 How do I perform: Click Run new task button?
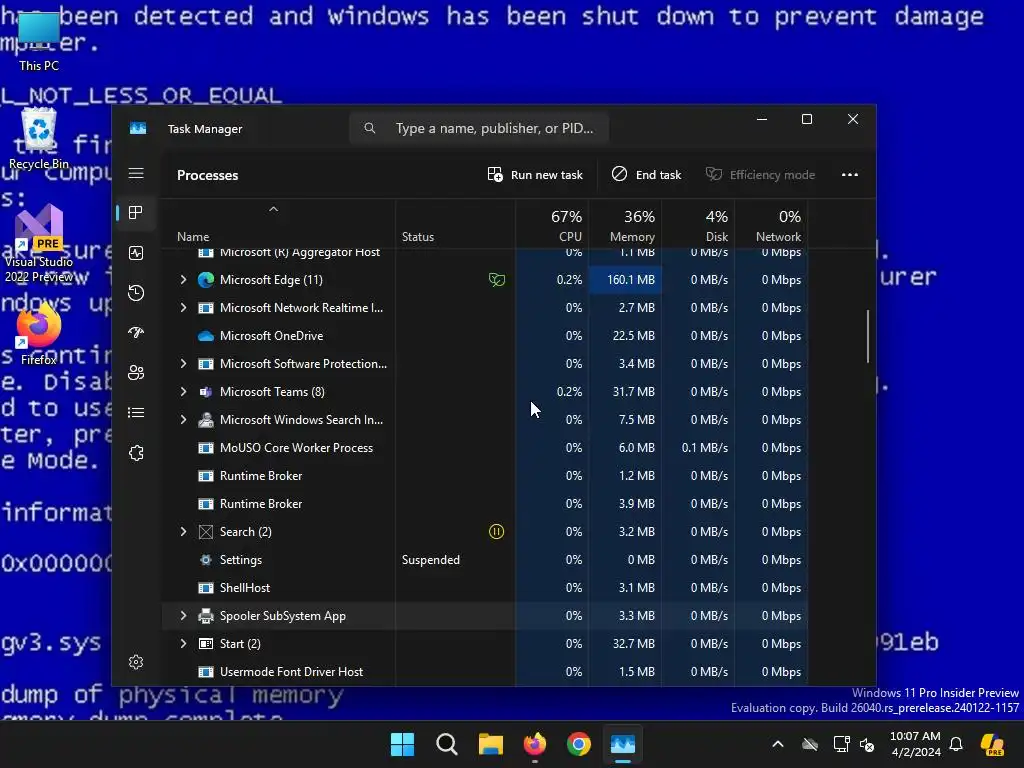tap(535, 174)
